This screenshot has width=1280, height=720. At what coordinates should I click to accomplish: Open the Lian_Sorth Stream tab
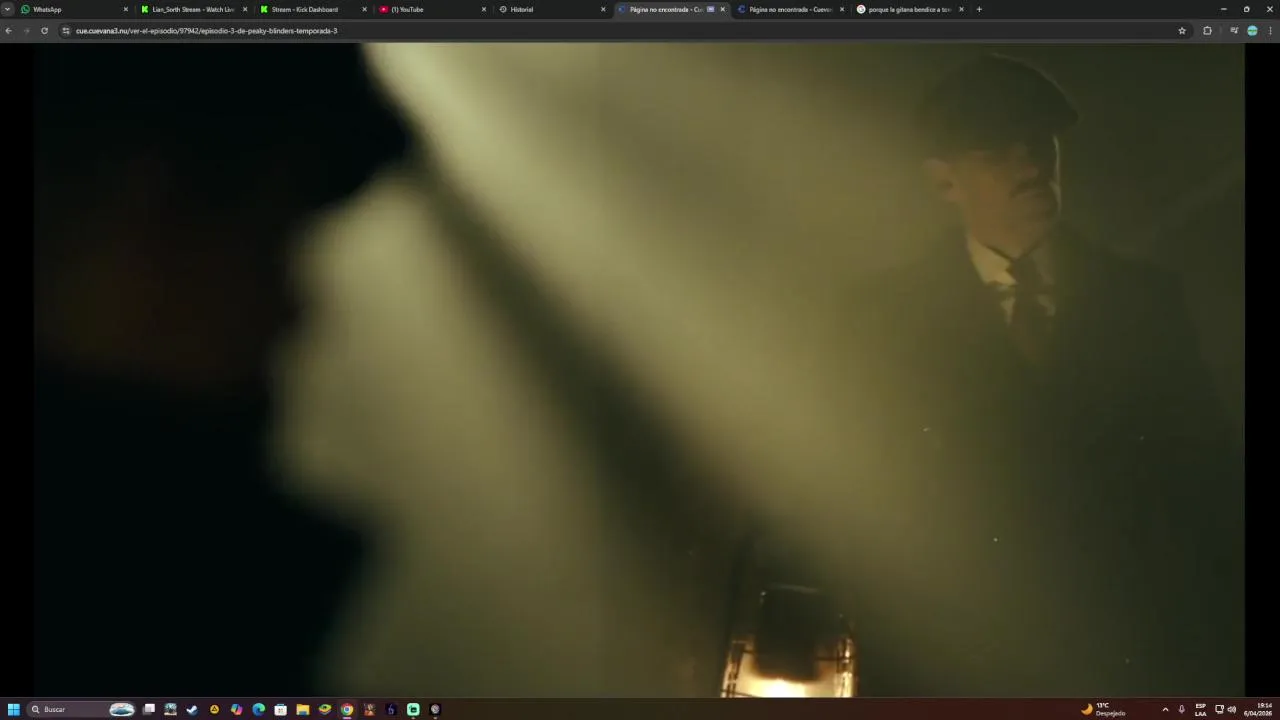point(193,9)
